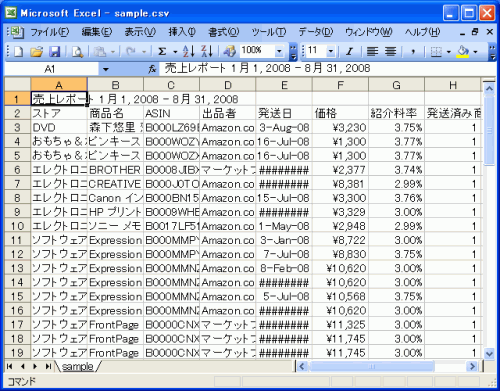Open the 編集(E) menu
Image resolution: width=500 pixels, height=391 pixels.
click(x=97, y=32)
